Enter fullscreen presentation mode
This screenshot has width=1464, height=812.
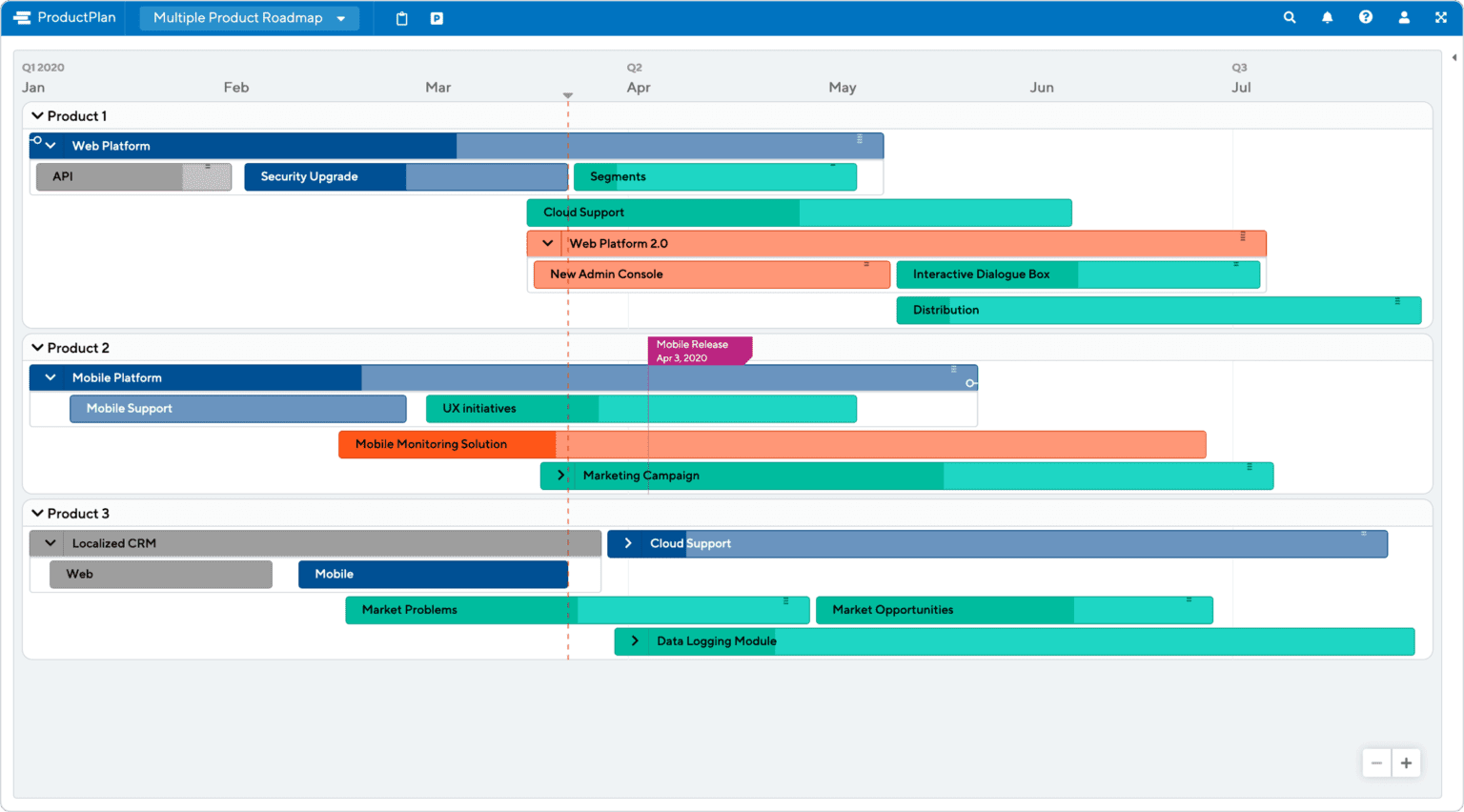click(x=1441, y=17)
